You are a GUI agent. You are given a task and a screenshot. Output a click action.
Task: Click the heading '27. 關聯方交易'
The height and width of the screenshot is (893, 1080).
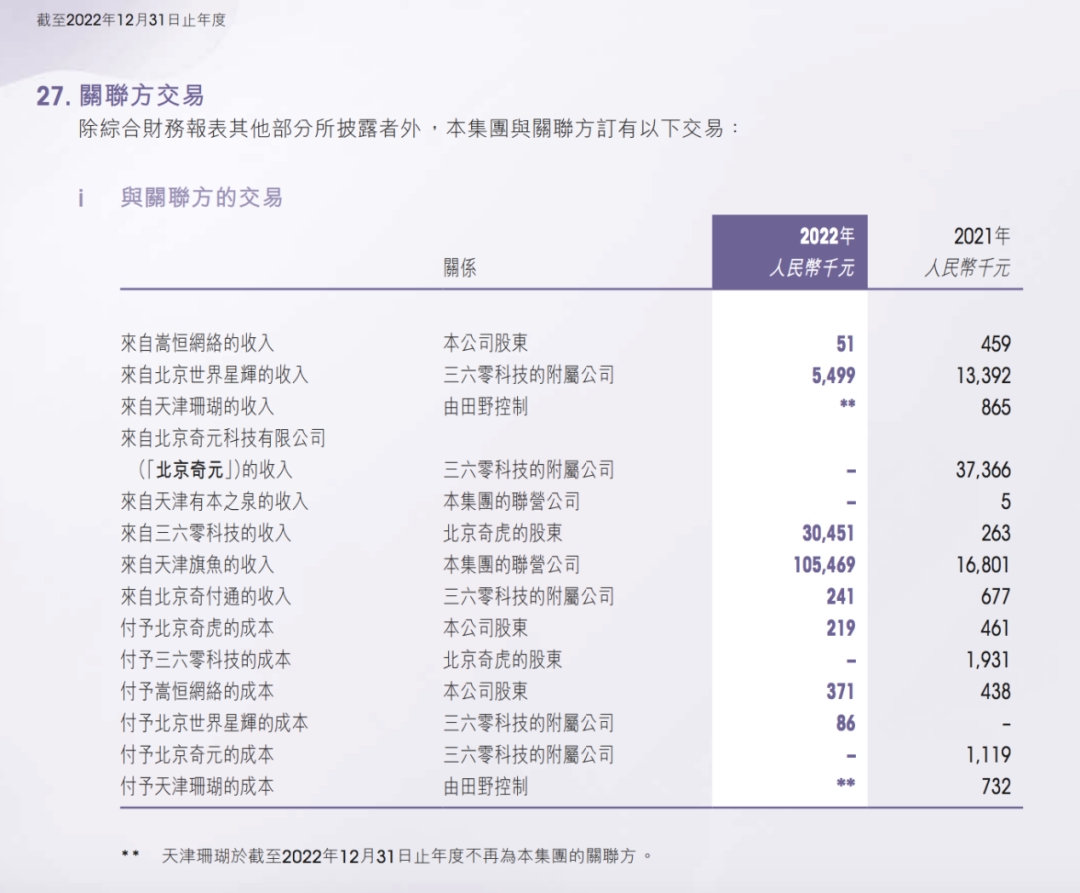(121, 96)
